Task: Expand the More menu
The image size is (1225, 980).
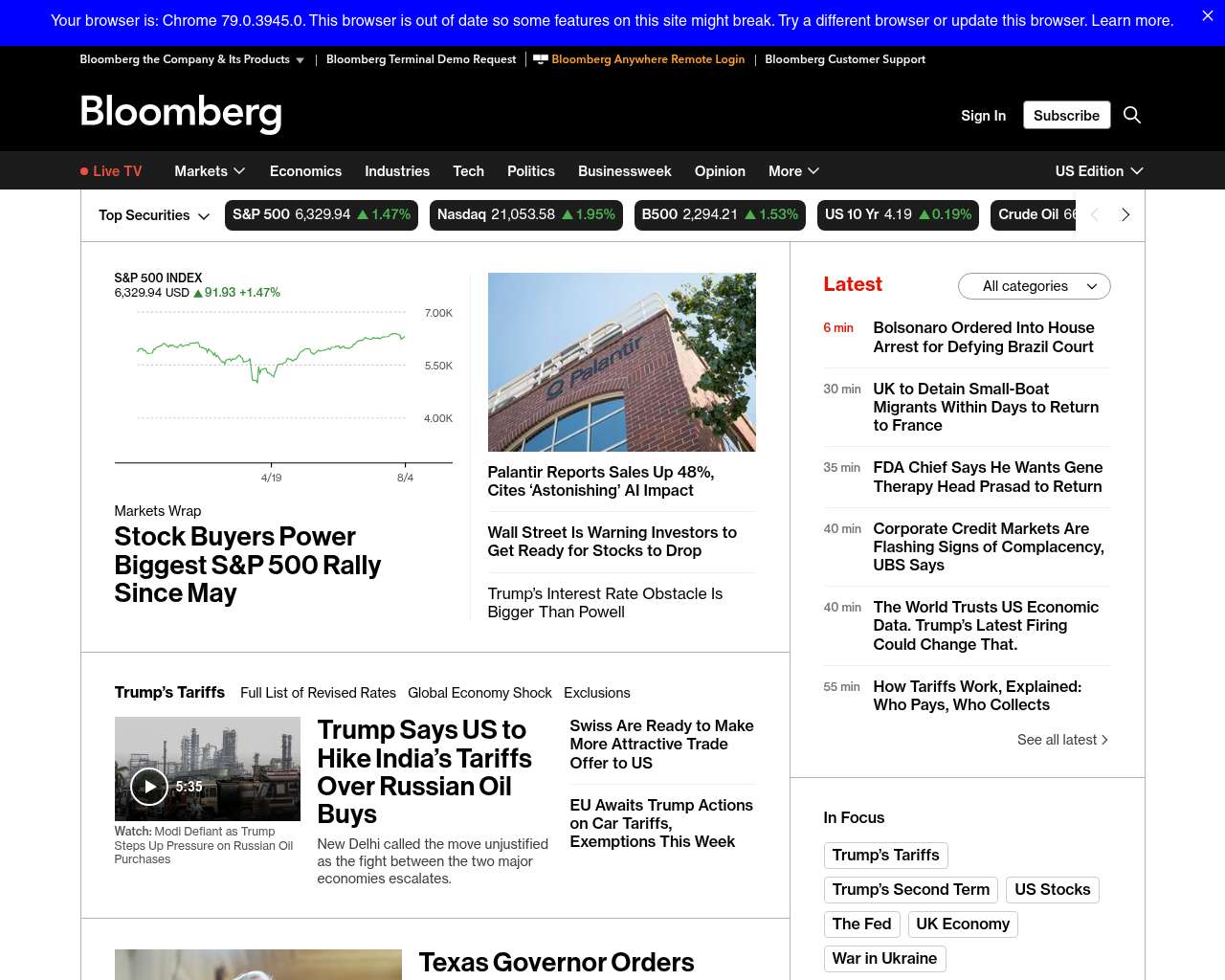Action: (x=793, y=171)
